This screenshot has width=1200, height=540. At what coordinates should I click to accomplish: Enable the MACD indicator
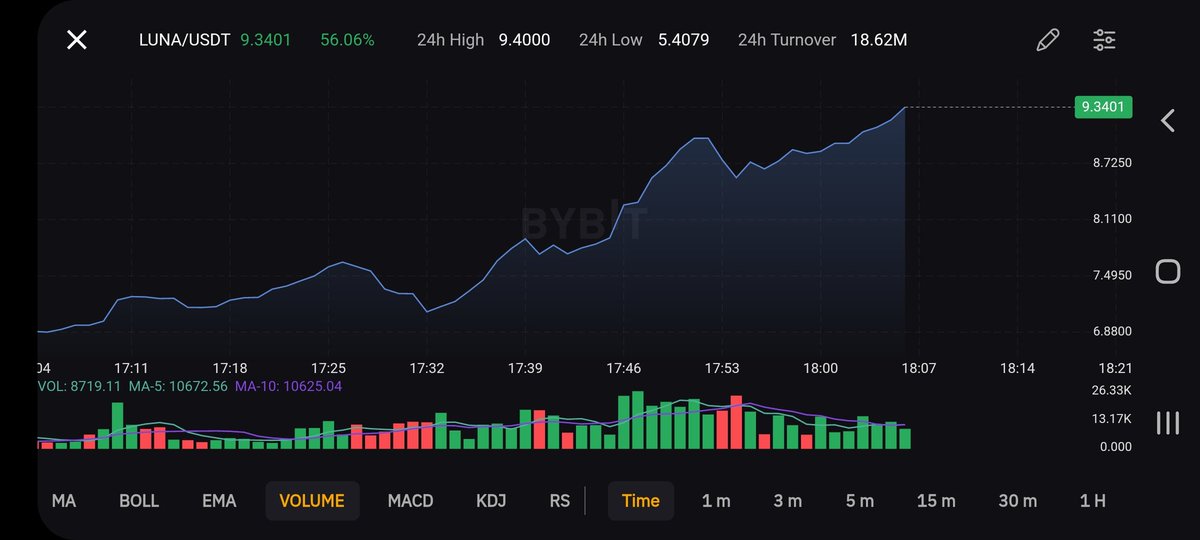(410, 501)
